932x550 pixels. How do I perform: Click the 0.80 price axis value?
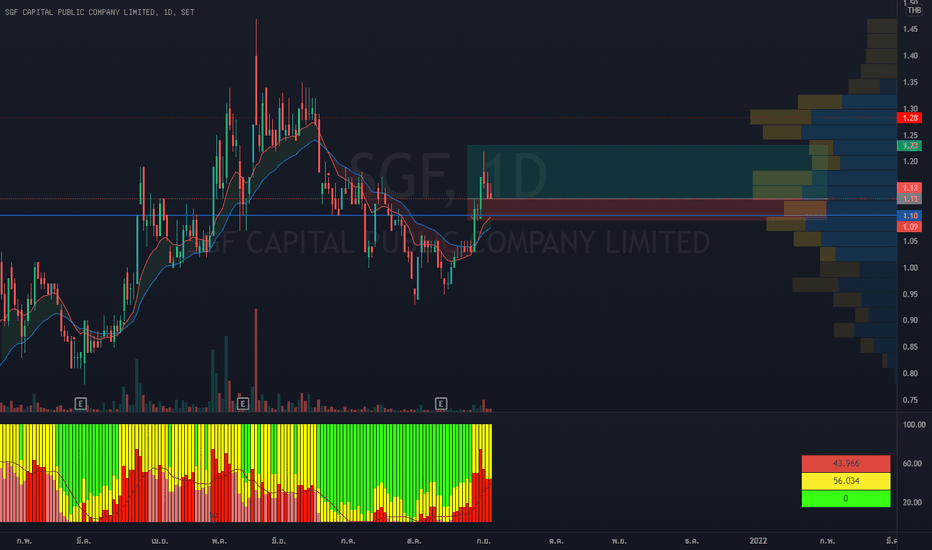pyautogui.click(x=910, y=373)
